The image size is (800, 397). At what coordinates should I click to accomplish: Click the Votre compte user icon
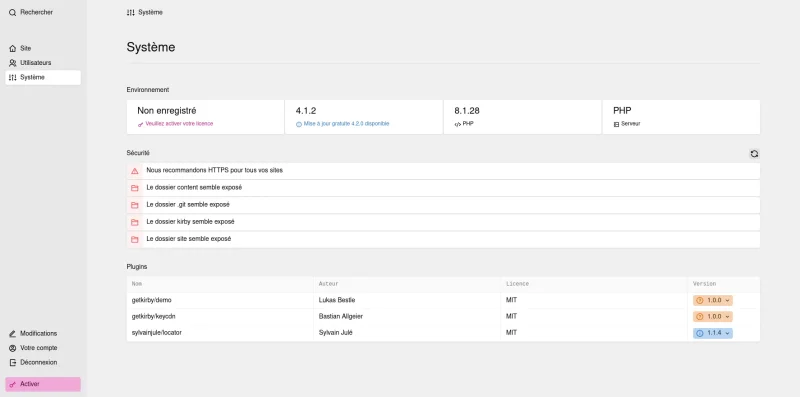tap(13, 348)
